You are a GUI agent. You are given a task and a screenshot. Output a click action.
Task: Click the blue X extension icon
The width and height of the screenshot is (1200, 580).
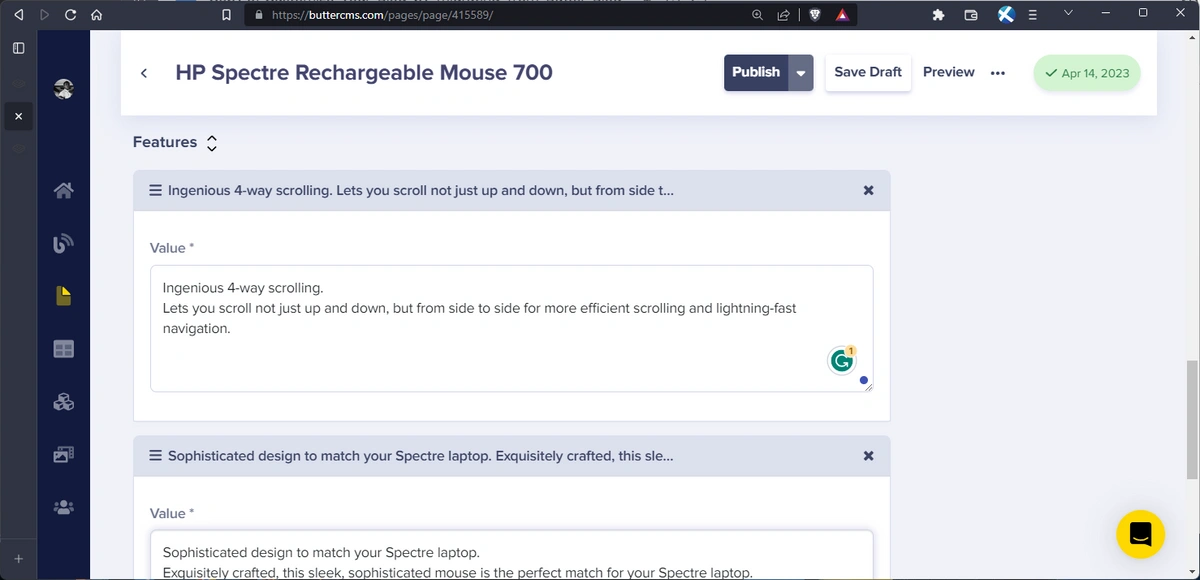click(1007, 15)
